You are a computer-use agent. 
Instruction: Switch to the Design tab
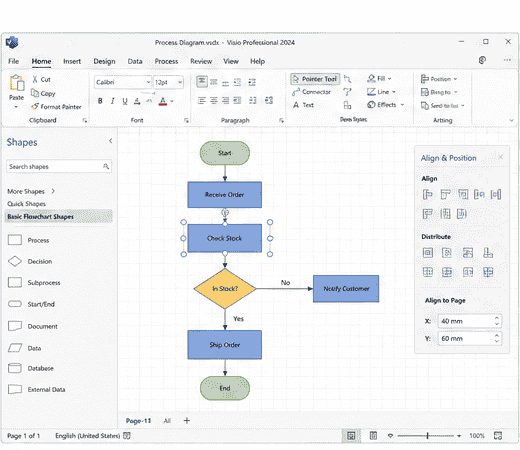[104, 61]
